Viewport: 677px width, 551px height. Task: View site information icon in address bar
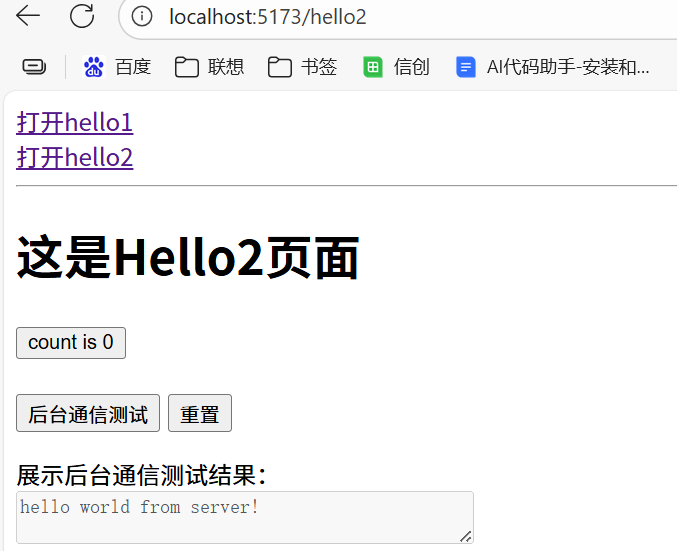pyautogui.click(x=142, y=17)
